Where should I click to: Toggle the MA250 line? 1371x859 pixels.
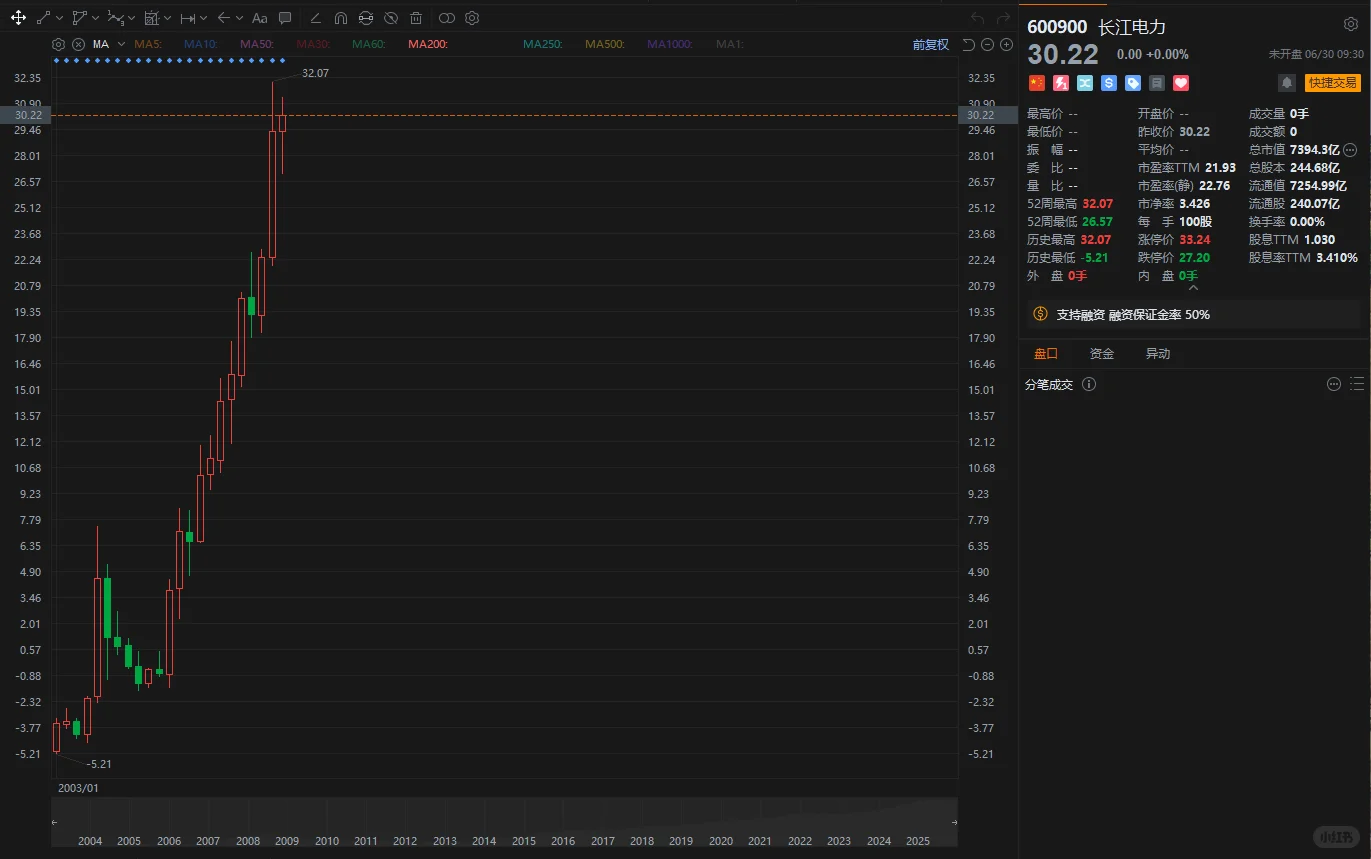(543, 44)
